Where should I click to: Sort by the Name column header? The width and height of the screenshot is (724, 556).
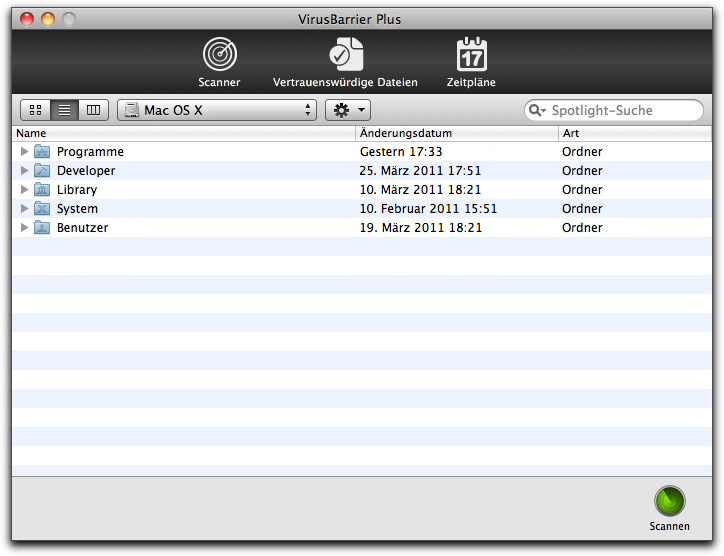point(184,133)
